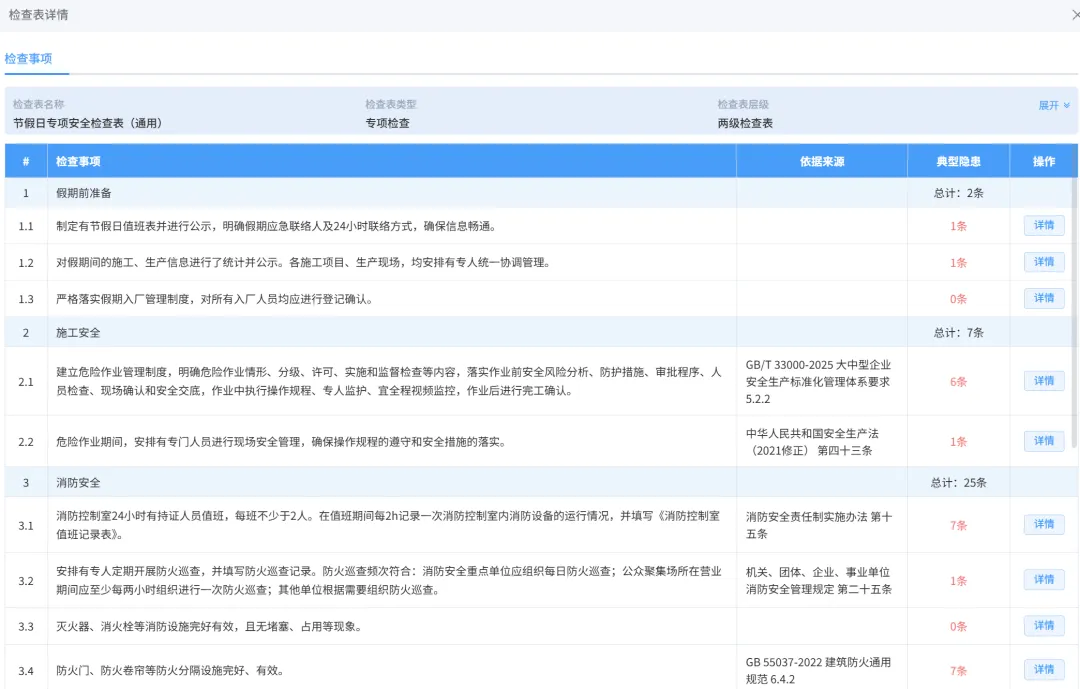Click 7条 hazard count for item 3.4
This screenshot has width=1080, height=689.
click(958, 671)
